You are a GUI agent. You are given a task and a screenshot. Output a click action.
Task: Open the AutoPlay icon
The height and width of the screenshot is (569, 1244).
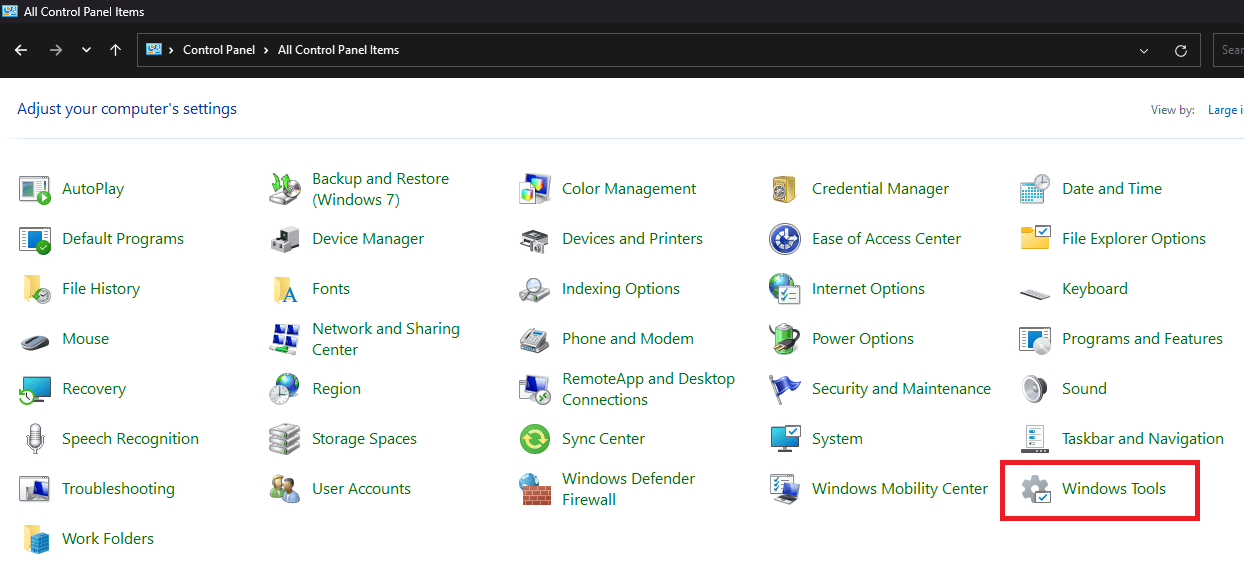point(35,189)
